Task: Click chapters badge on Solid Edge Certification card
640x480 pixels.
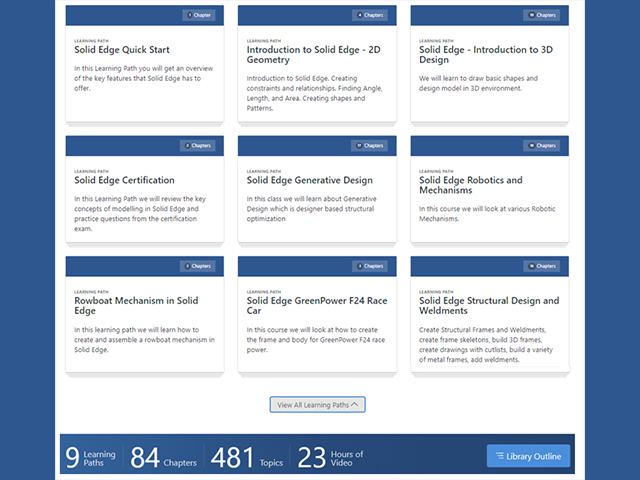Action: tap(198, 145)
